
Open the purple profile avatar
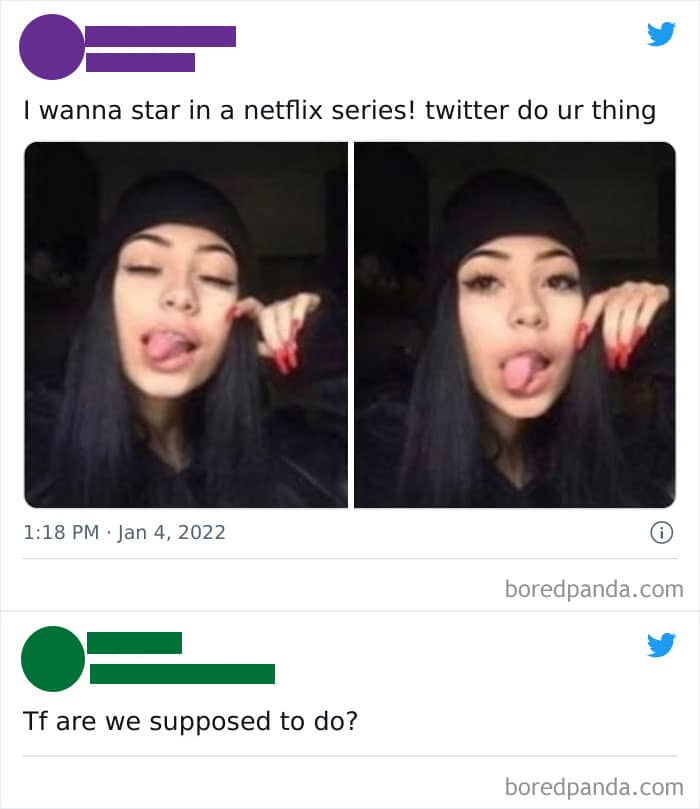[x=52, y=47]
